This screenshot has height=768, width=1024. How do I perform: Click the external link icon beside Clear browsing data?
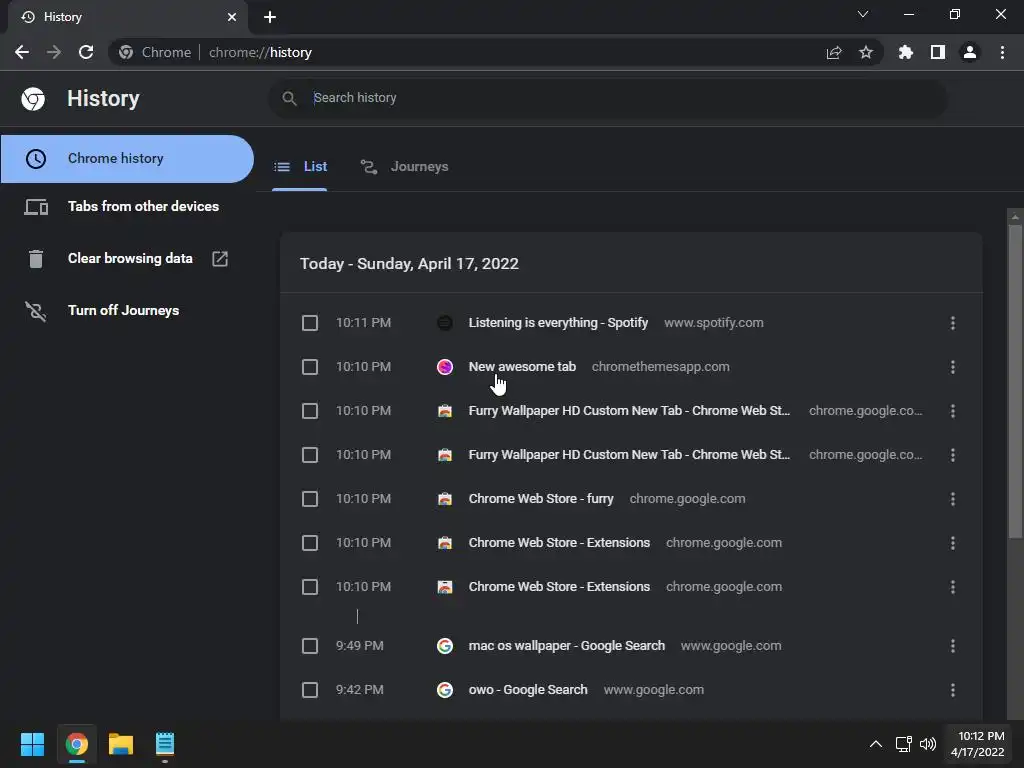(x=220, y=259)
